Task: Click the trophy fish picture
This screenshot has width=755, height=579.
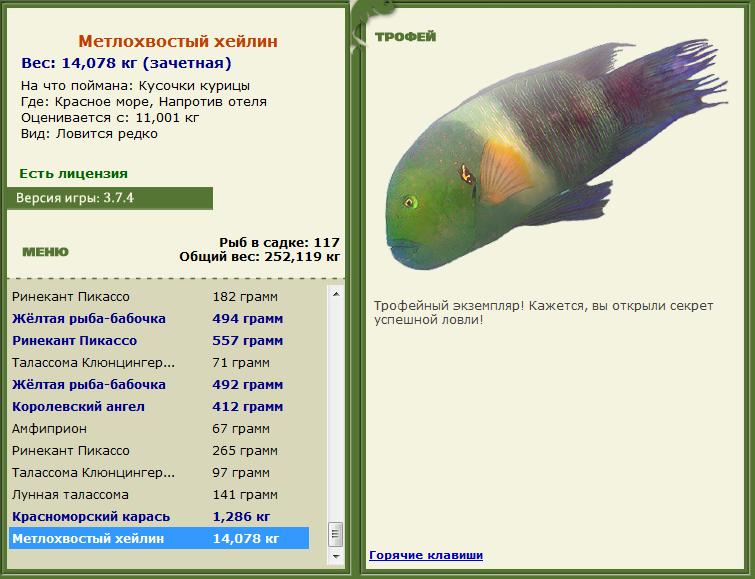Action: 556,154
